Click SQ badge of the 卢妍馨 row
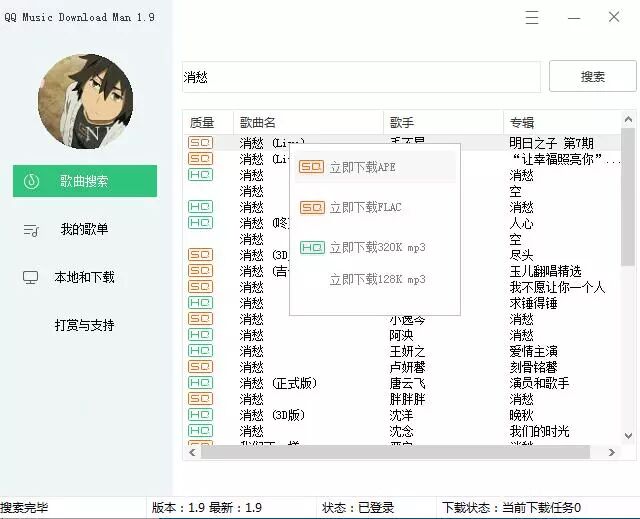 (200, 367)
